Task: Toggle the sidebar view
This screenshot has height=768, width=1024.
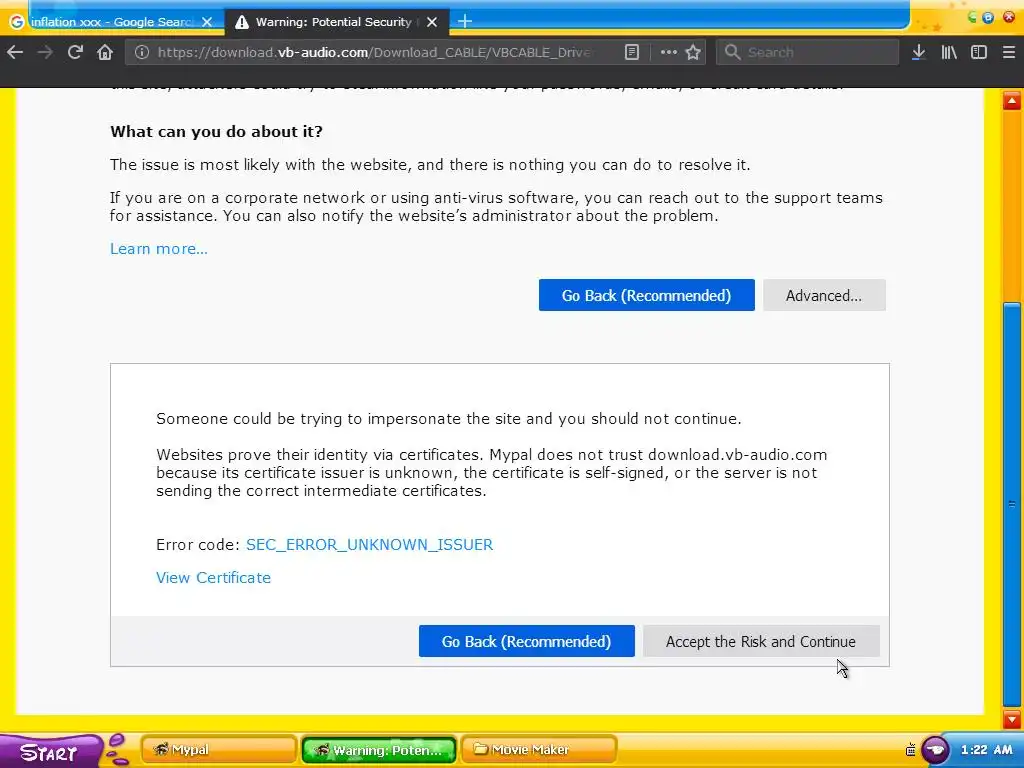Action: (979, 52)
